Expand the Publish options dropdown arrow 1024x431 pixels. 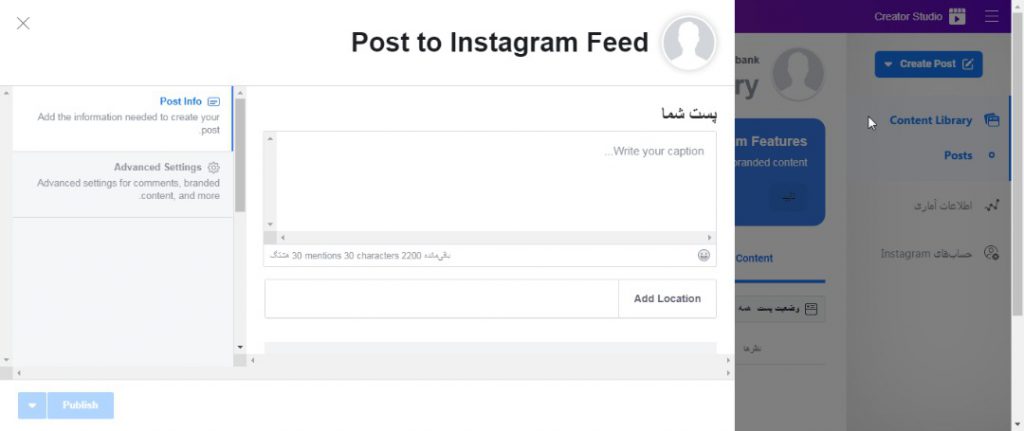click(32, 406)
